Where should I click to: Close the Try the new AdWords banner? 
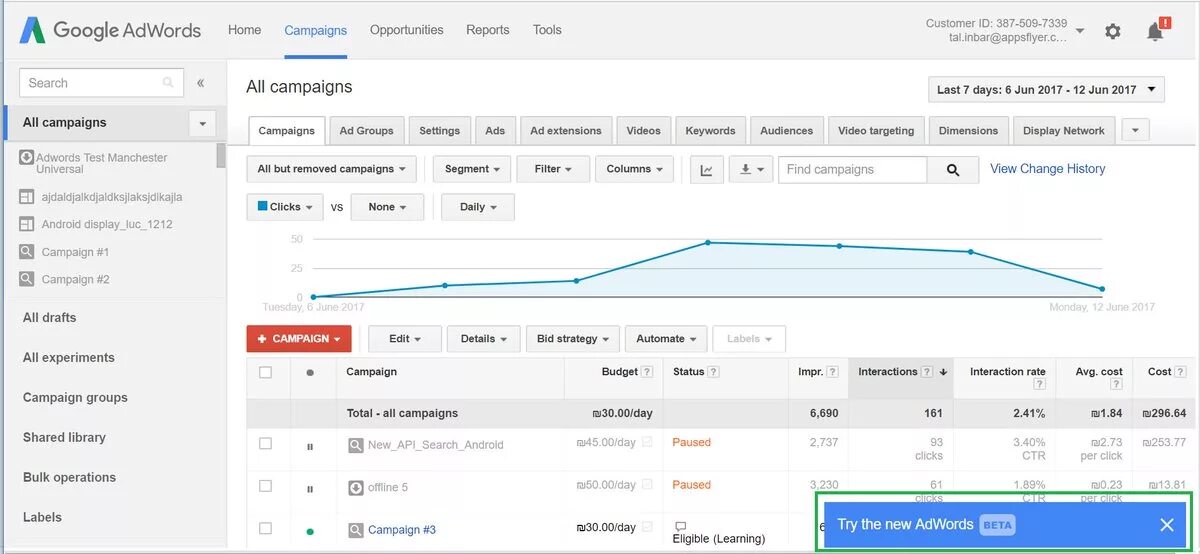click(x=1167, y=524)
